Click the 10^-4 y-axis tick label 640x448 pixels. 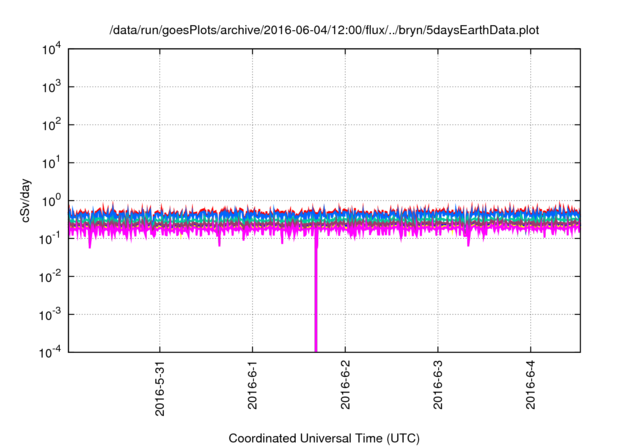pos(50,352)
